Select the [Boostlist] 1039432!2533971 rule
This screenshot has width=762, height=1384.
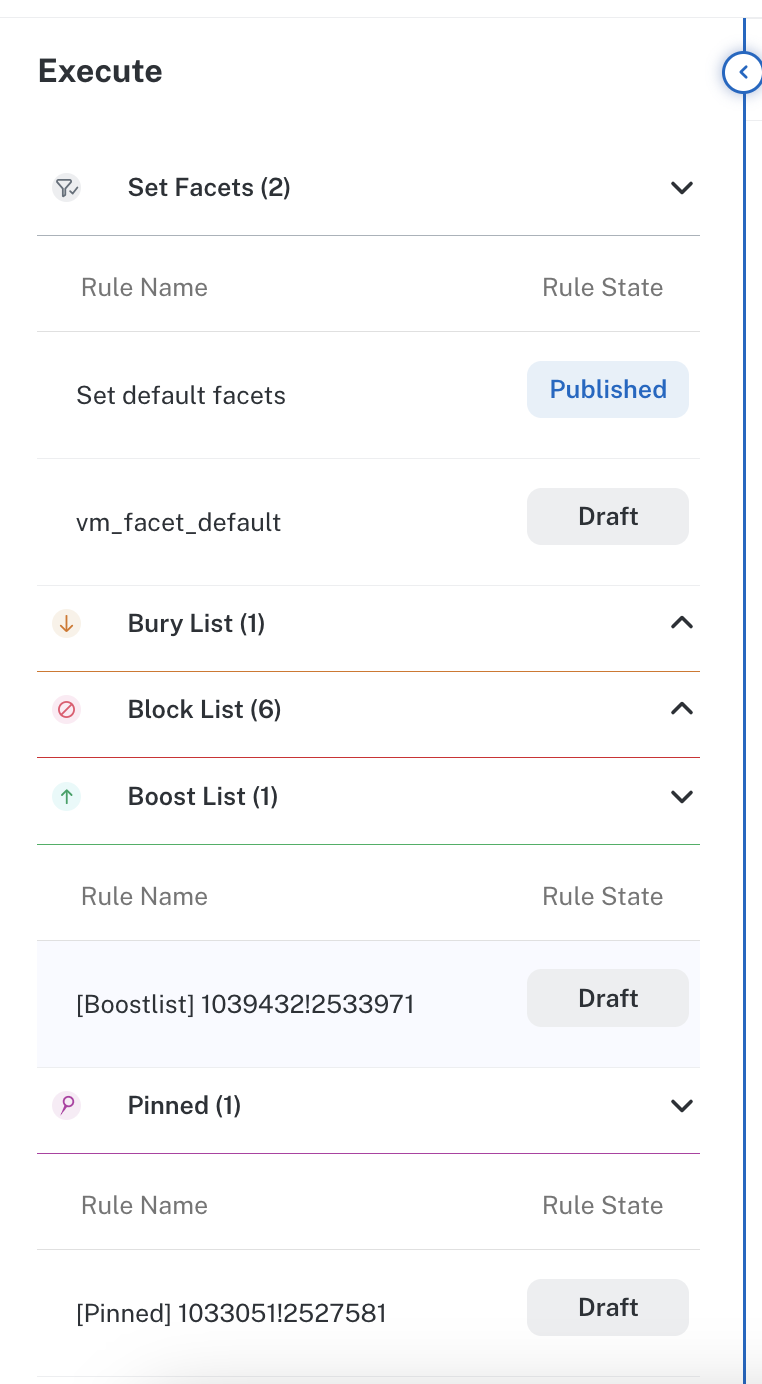pyautogui.click(x=245, y=1004)
